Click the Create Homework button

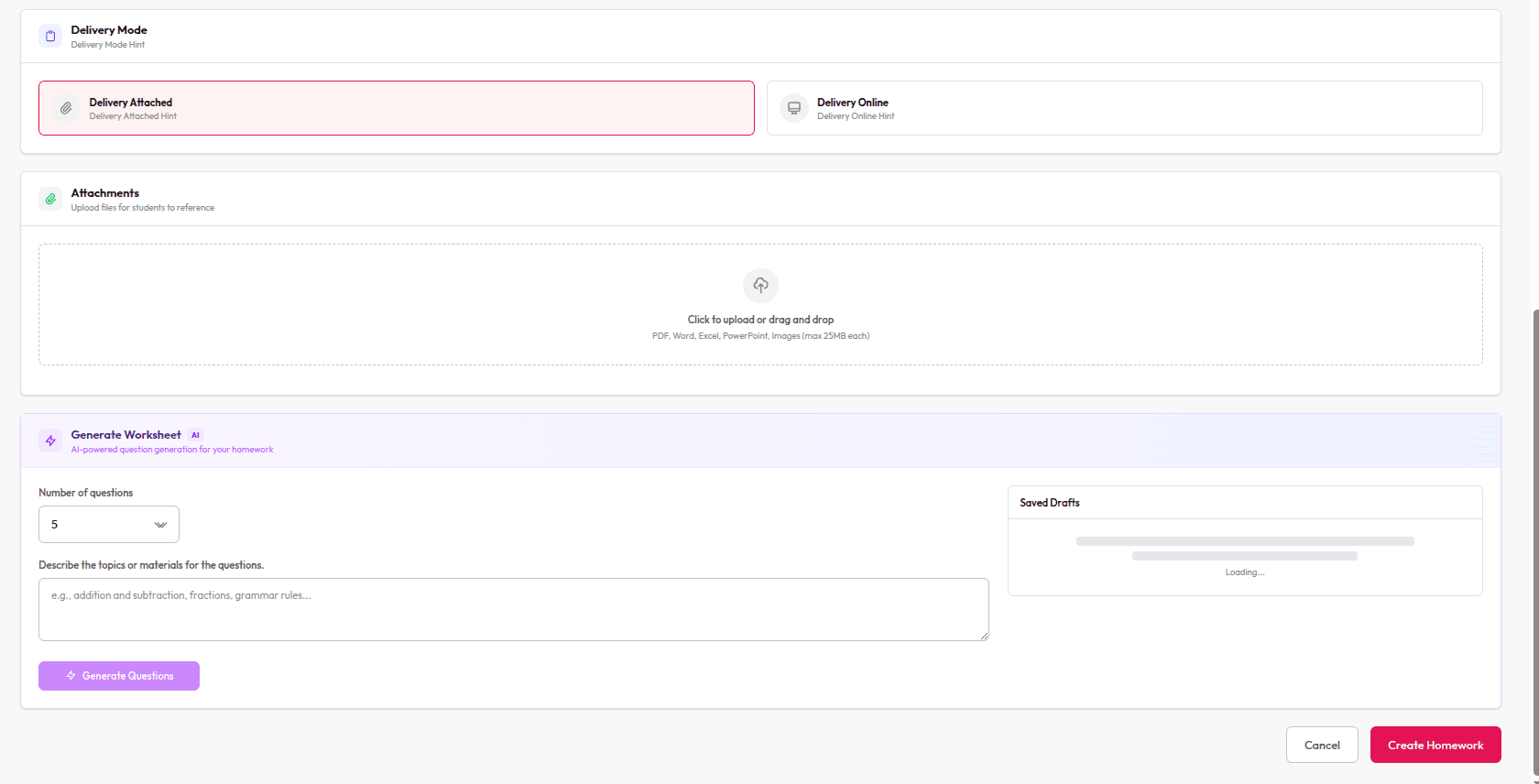[x=1435, y=745]
